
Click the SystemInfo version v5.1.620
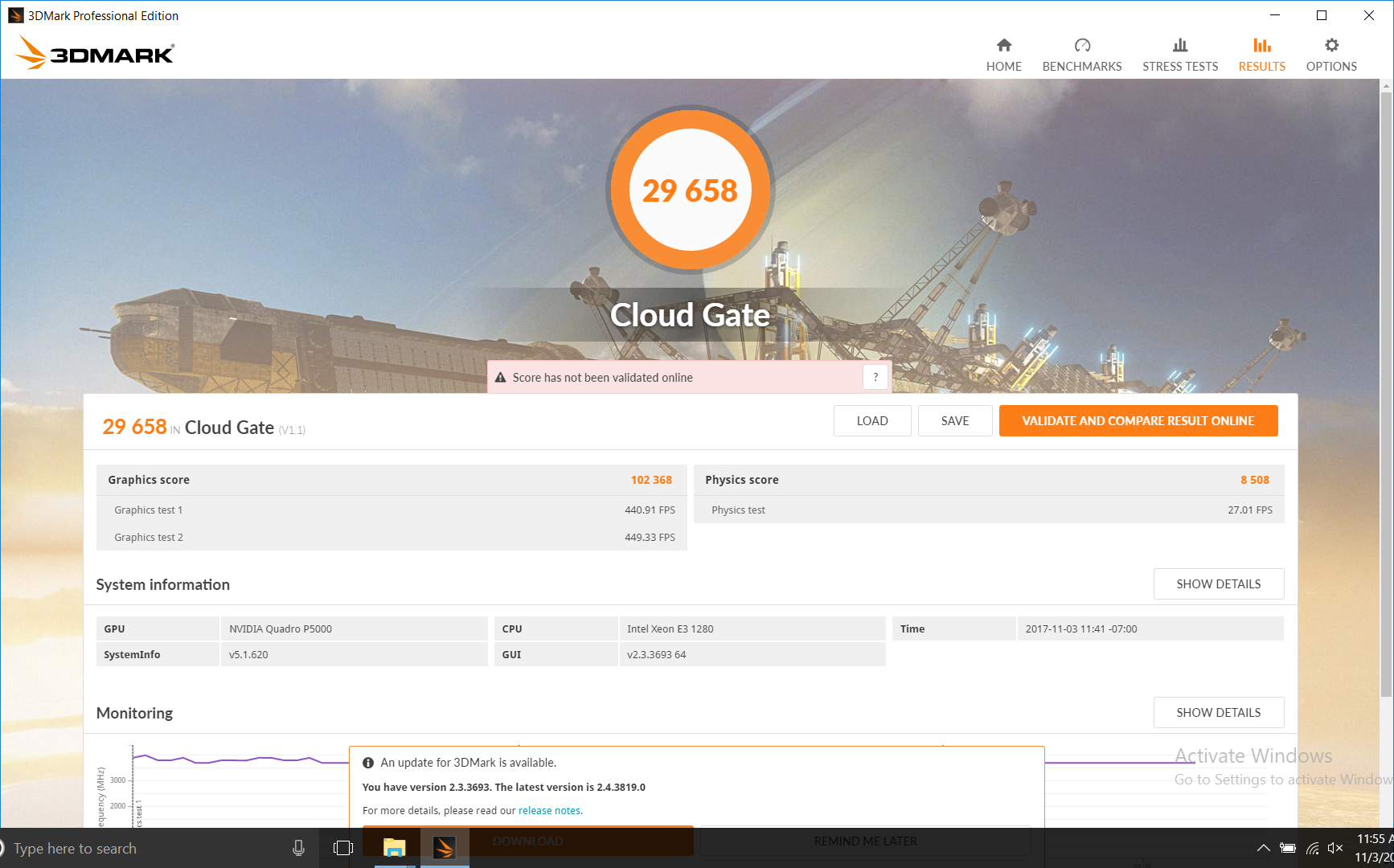click(x=248, y=654)
